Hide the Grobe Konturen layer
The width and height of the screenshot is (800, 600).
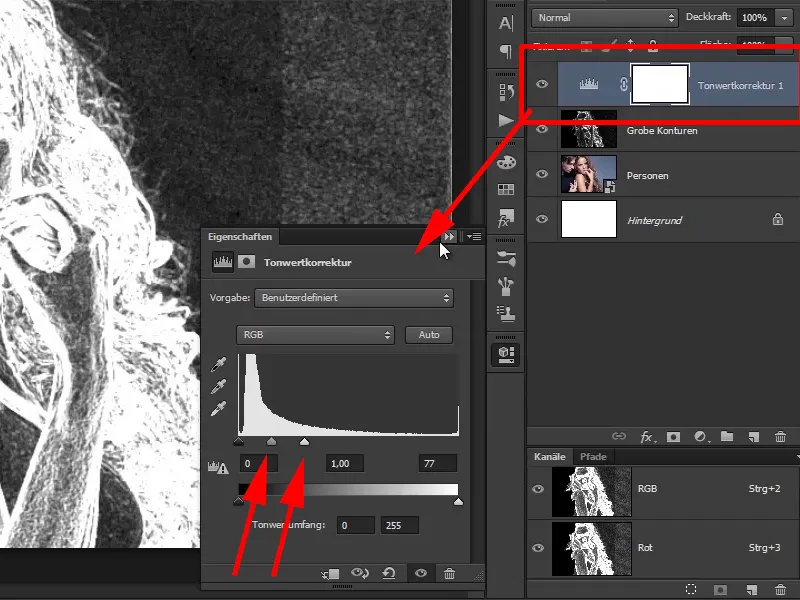pos(542,129)
